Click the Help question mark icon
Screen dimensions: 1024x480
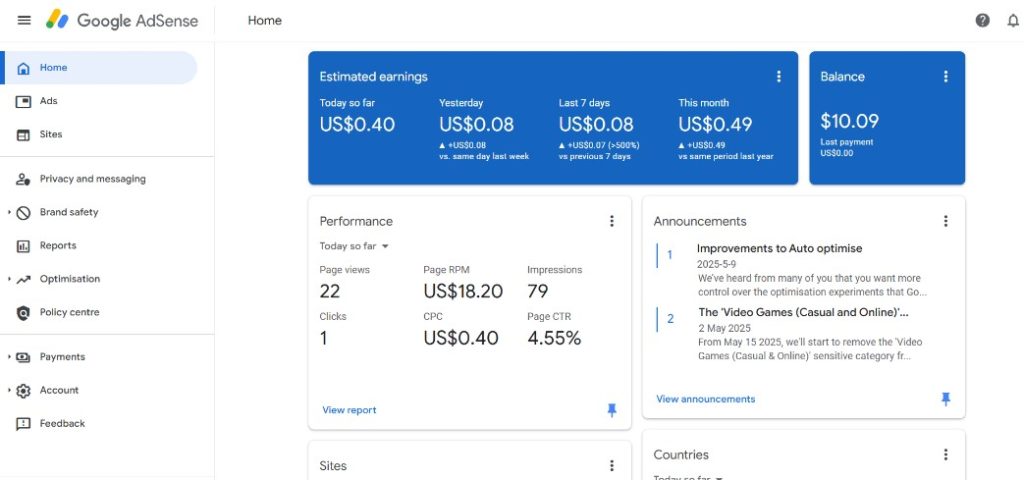(982, 20)
